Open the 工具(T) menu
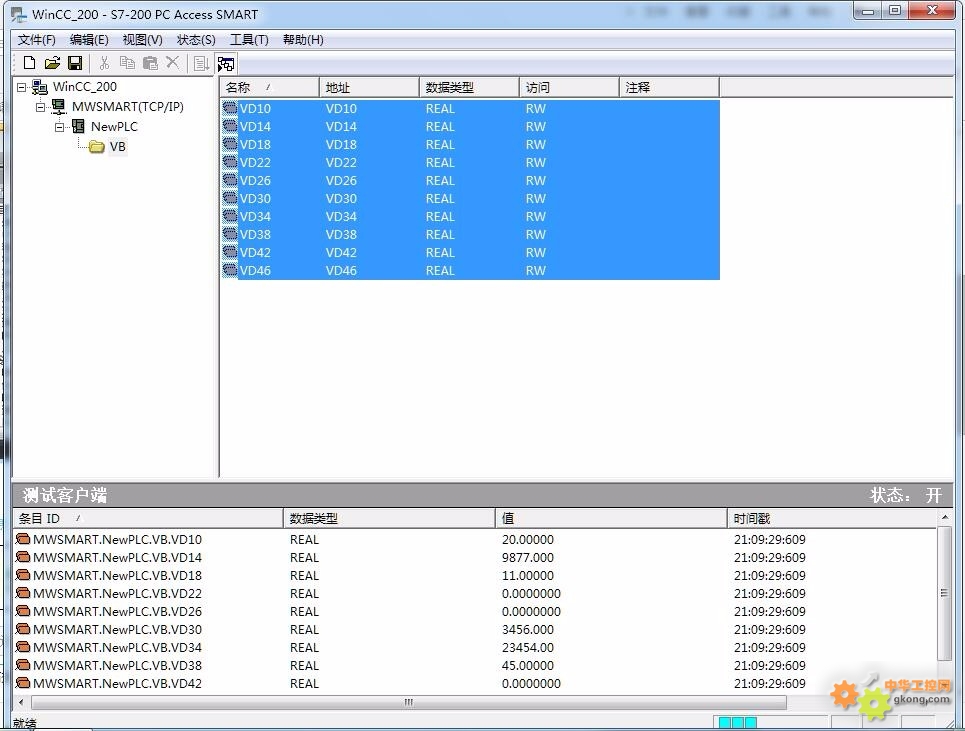The height and width of the screenshot is (731, 965). (249, 40)
